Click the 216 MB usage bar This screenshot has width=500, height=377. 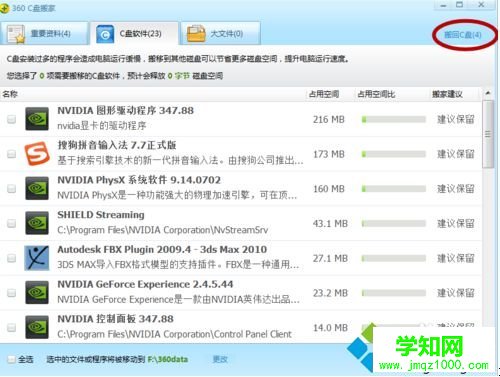click(x=394, y=119)
